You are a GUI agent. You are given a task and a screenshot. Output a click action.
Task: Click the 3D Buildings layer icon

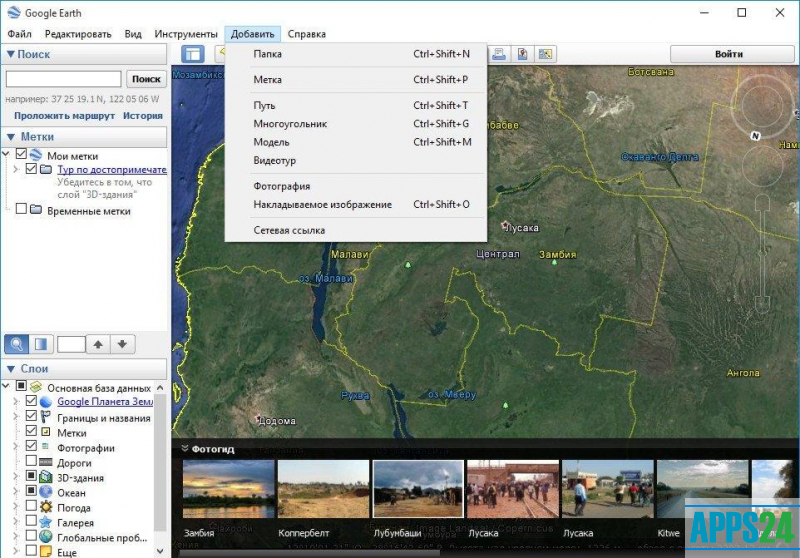click(46, 477)
